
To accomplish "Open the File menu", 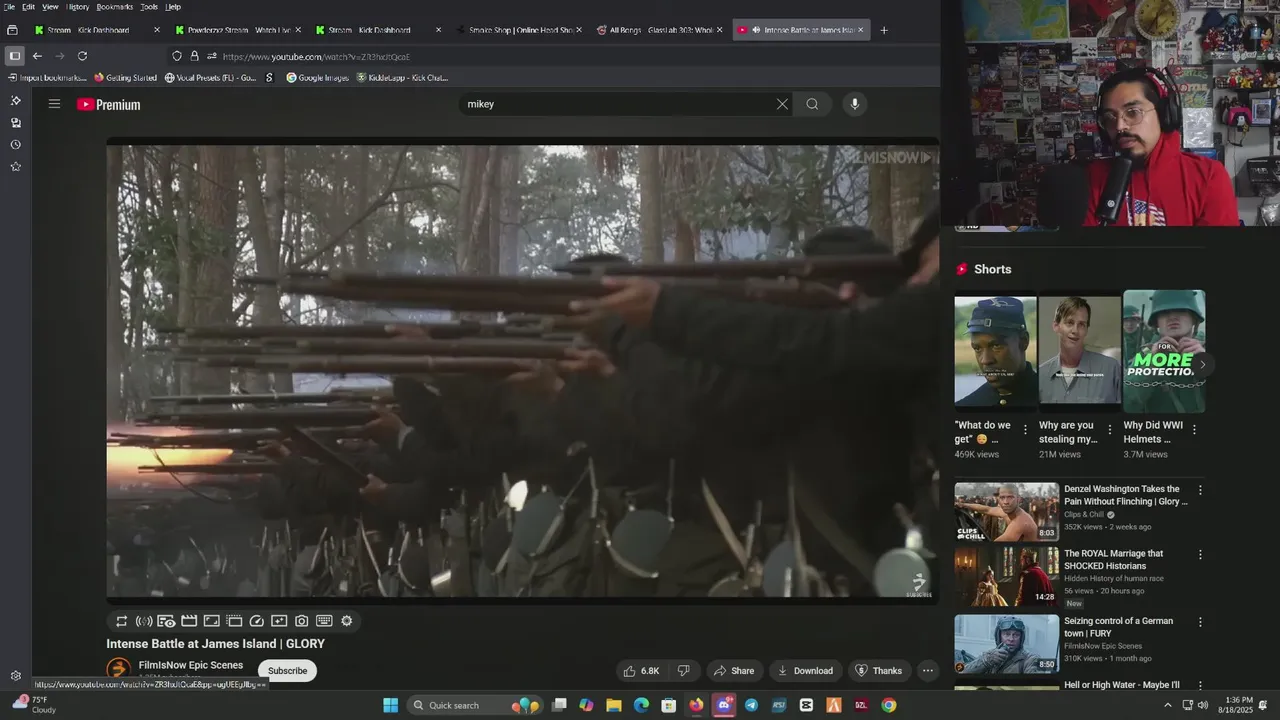I will [x=9, y=7].
